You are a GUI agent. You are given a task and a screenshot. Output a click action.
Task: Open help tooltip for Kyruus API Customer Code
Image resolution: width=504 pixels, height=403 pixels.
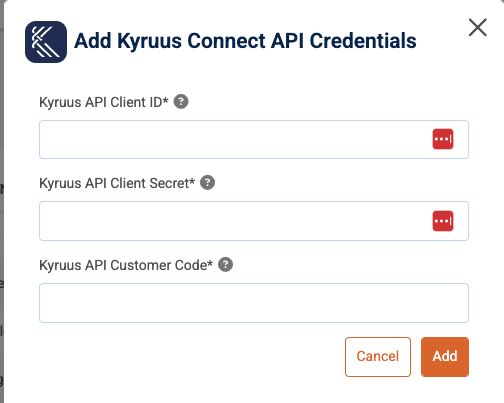225,265
